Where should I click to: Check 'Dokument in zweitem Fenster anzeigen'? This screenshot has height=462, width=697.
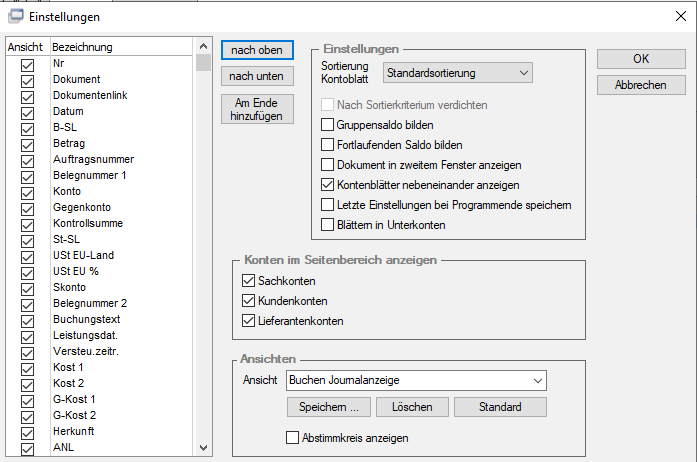328,165
